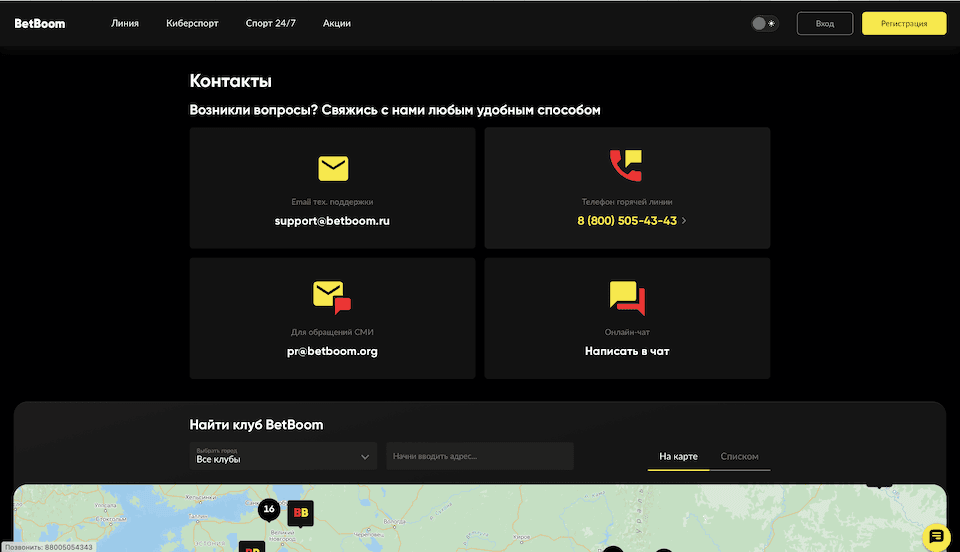Switch to the 'Списком' list tab
Screen dimensions: 960x552
pos(739,457)
